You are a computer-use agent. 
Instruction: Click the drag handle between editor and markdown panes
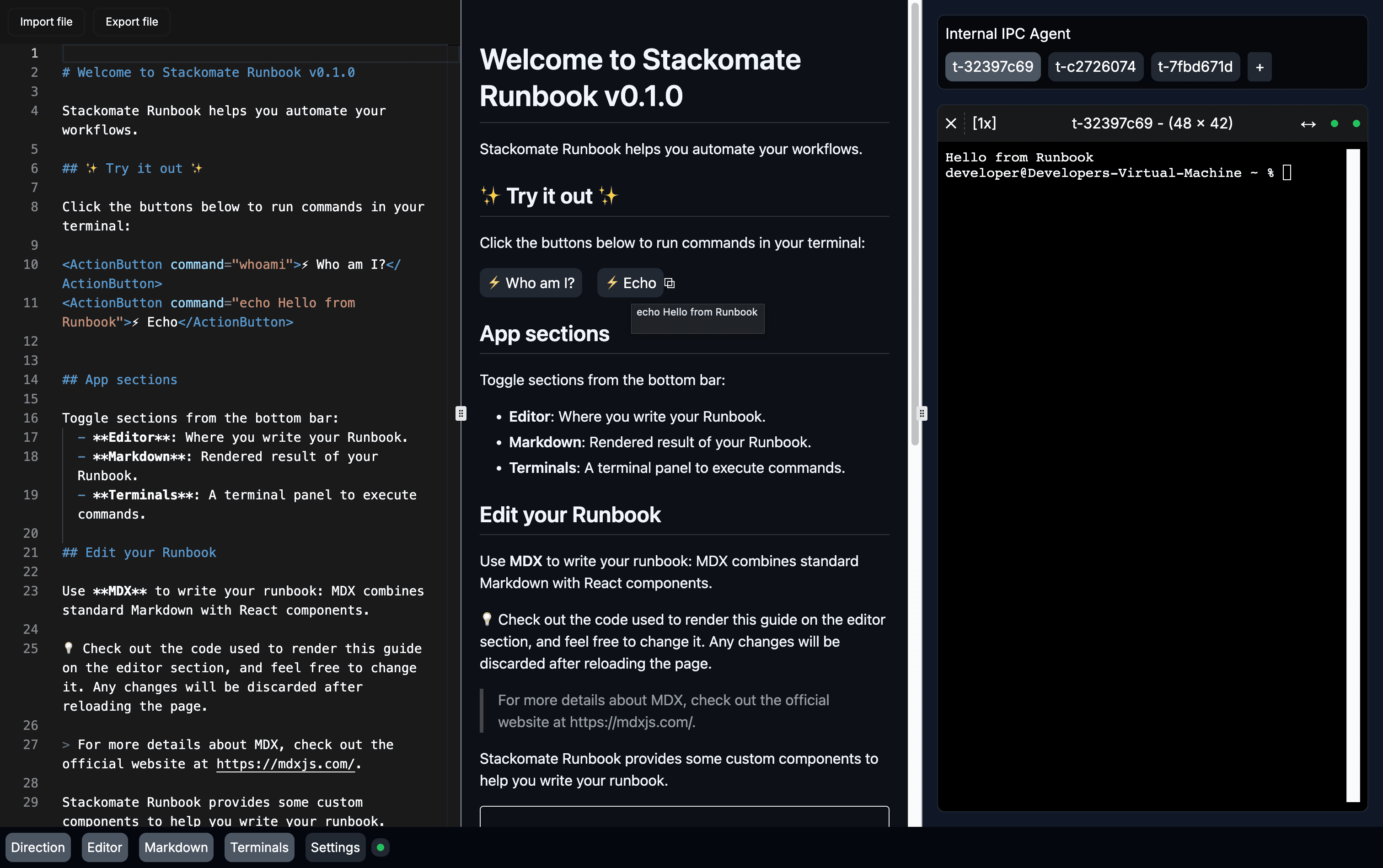tap(461, 413)
